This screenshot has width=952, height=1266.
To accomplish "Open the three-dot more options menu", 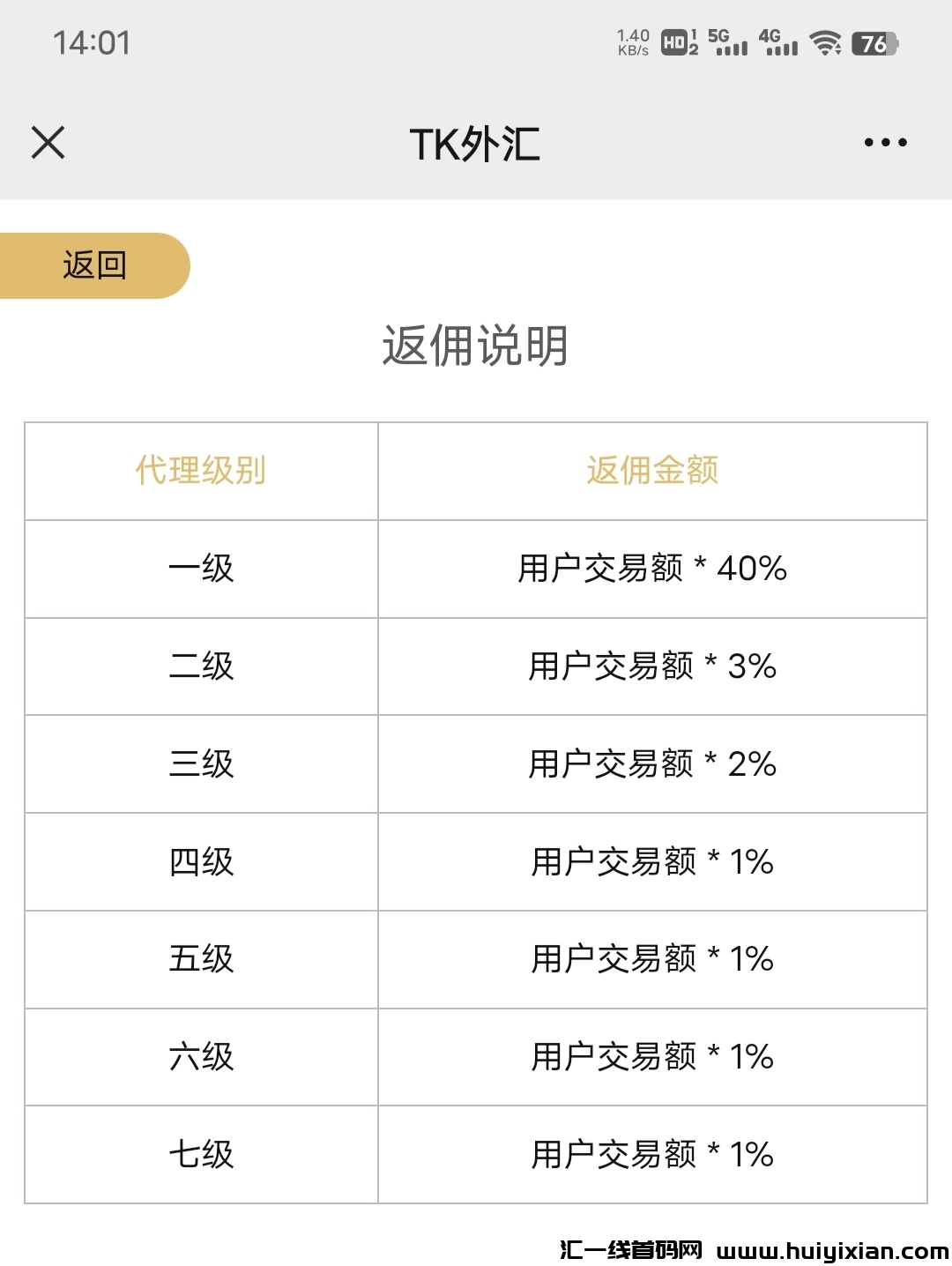I will coord(885,143).
